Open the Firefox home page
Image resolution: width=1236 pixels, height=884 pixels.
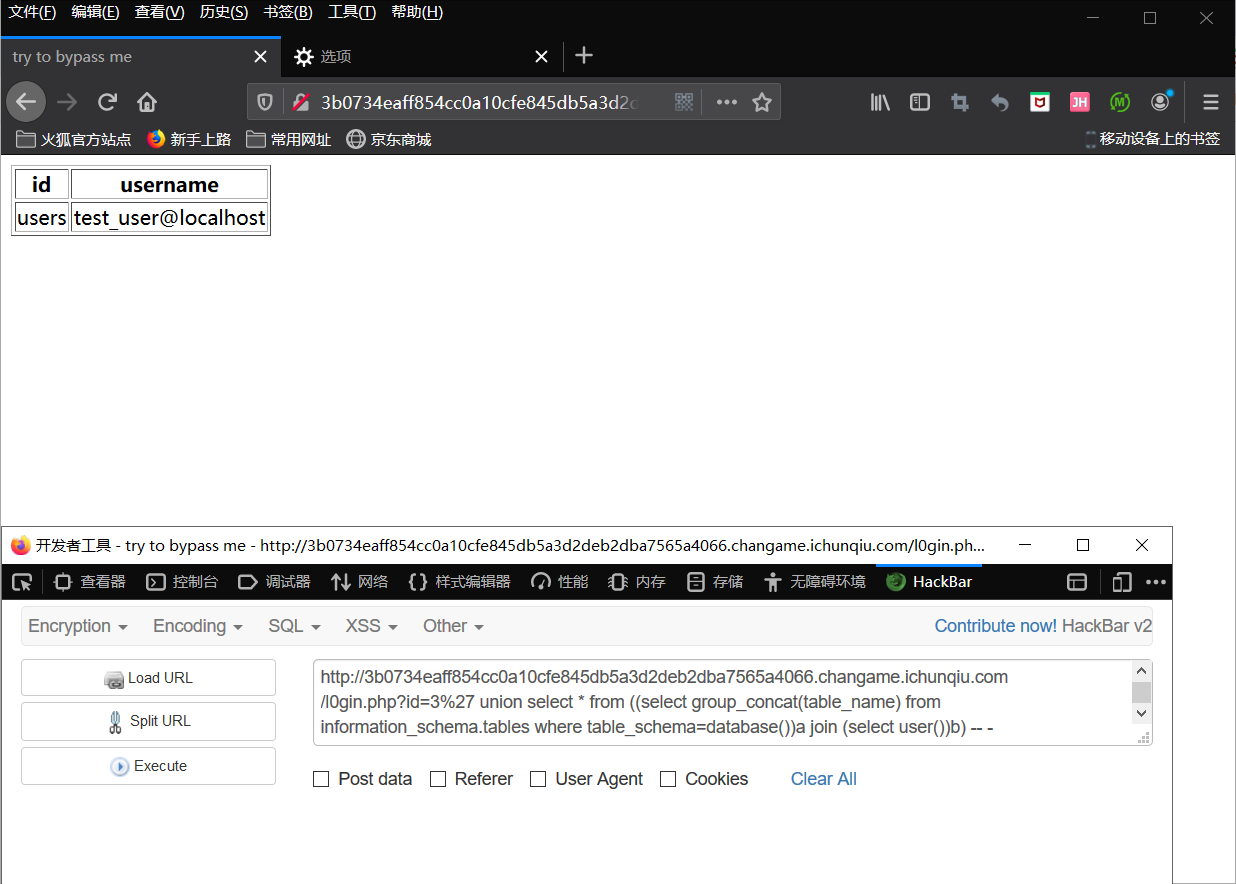(x=147, y=102)
